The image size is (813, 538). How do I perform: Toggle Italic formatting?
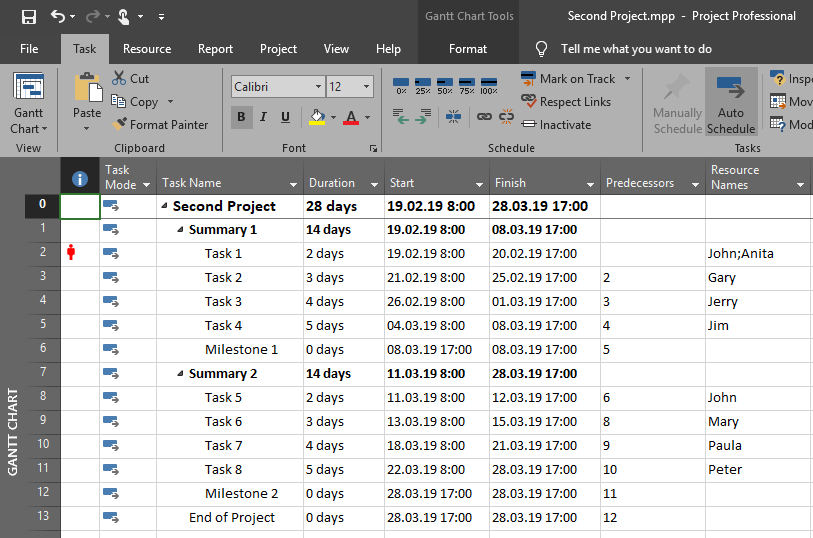click(264, 117)
